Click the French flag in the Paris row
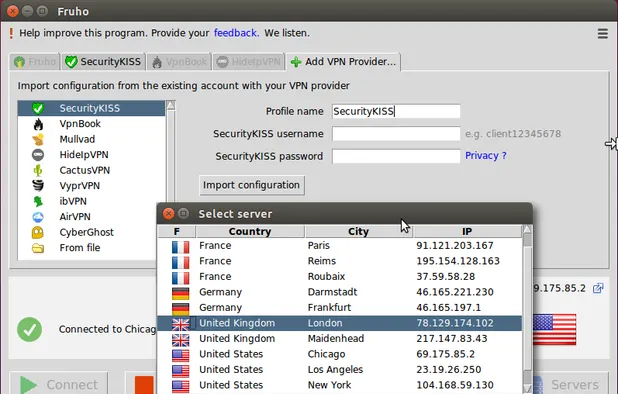 click(181, 247)
